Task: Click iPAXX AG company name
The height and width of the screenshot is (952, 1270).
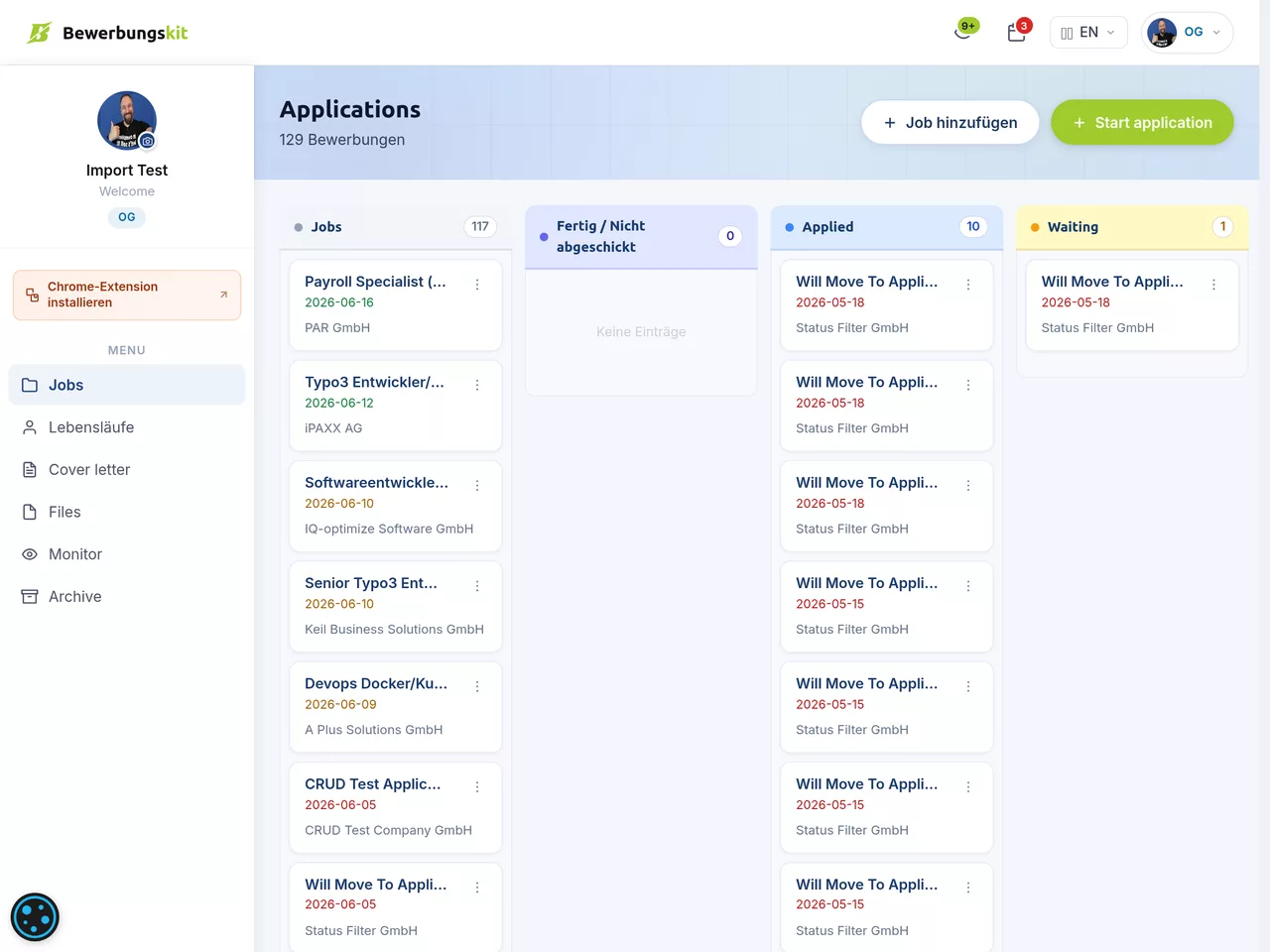Action: coord(333,428)
